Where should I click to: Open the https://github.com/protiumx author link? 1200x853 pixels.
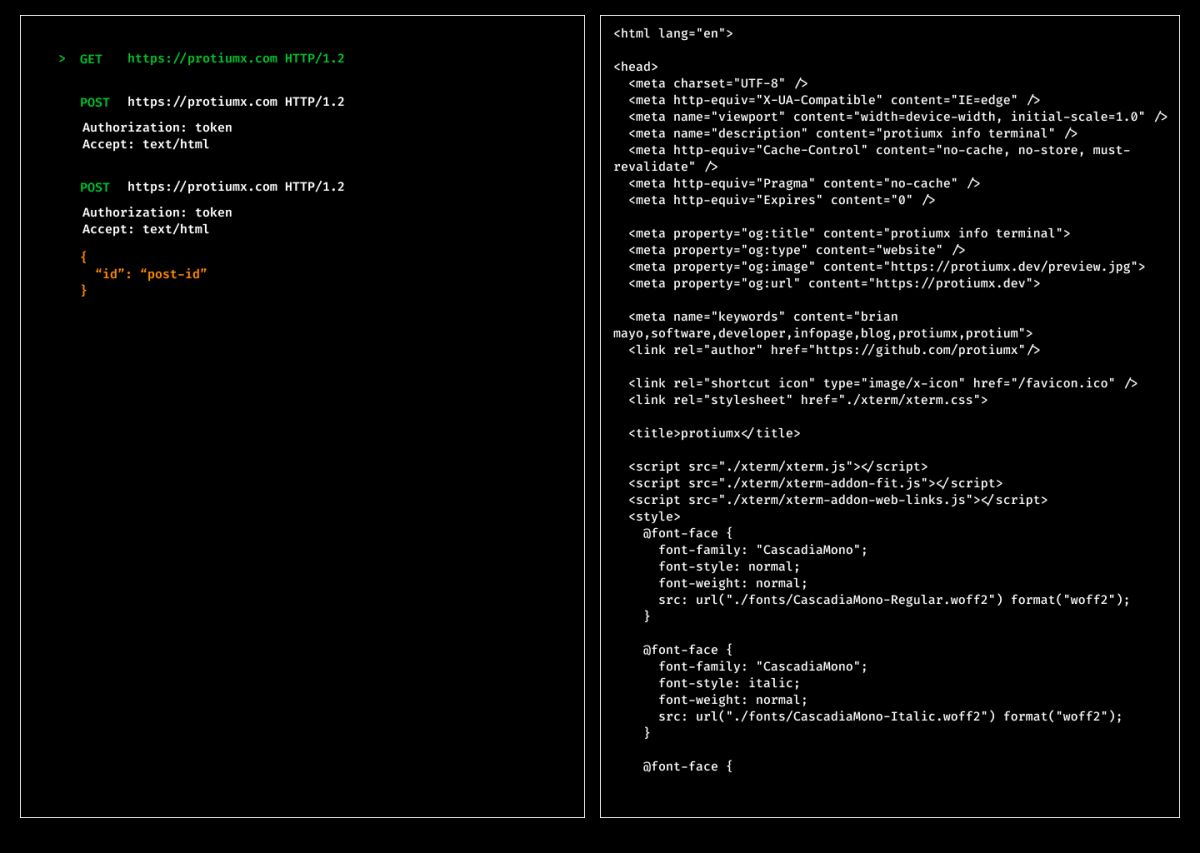coord(920,350)
